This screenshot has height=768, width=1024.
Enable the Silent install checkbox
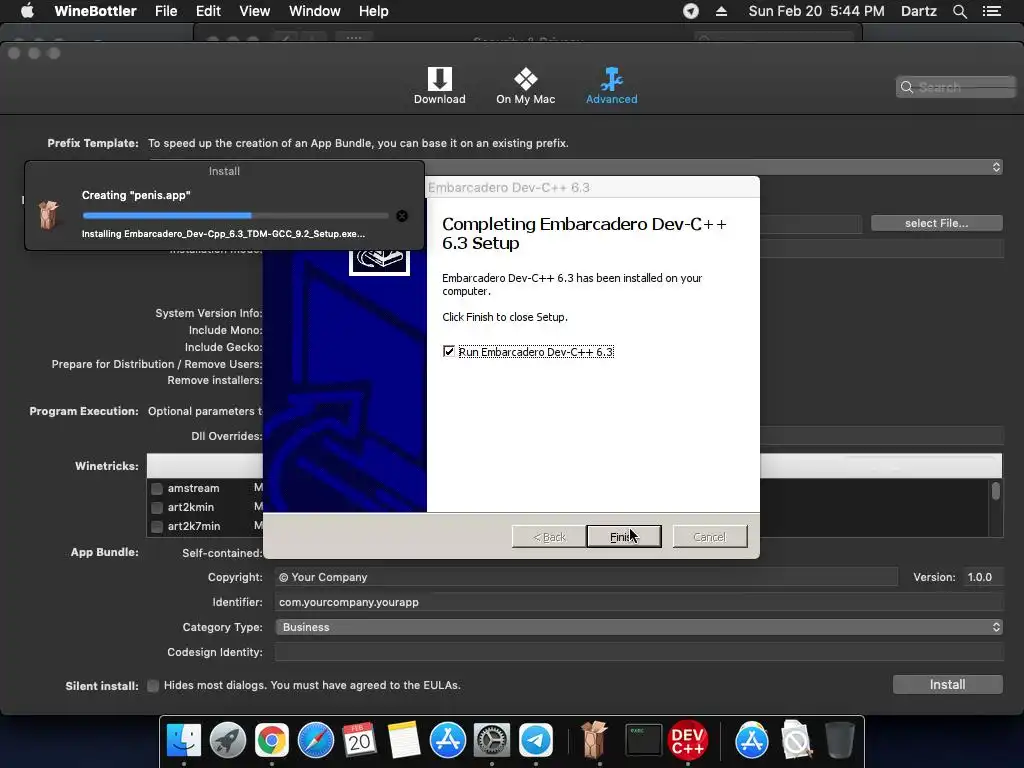[153, 686]
